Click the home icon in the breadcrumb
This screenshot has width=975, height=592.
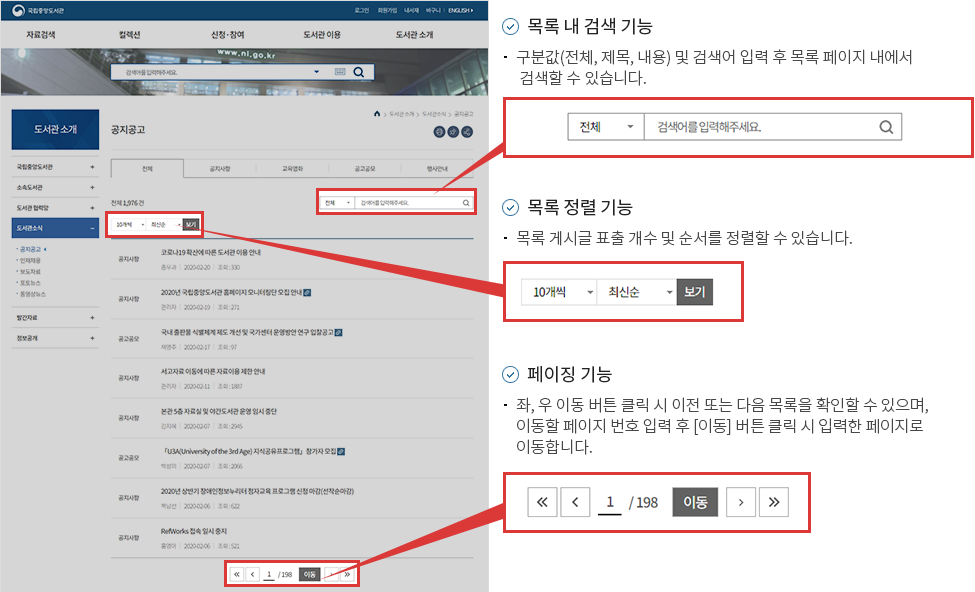(376, 115)
